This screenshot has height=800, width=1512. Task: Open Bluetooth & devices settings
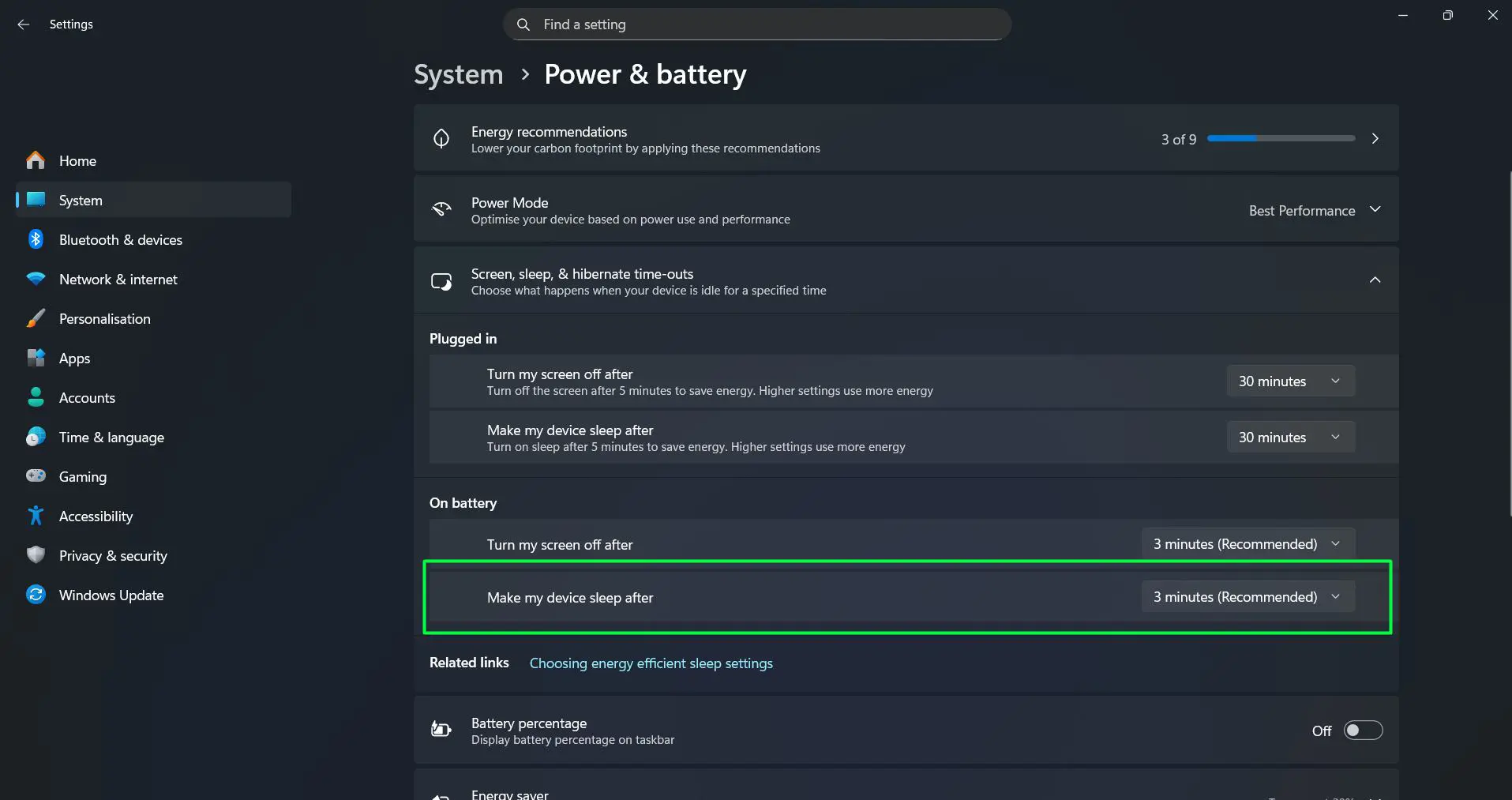tap(120, 239)
